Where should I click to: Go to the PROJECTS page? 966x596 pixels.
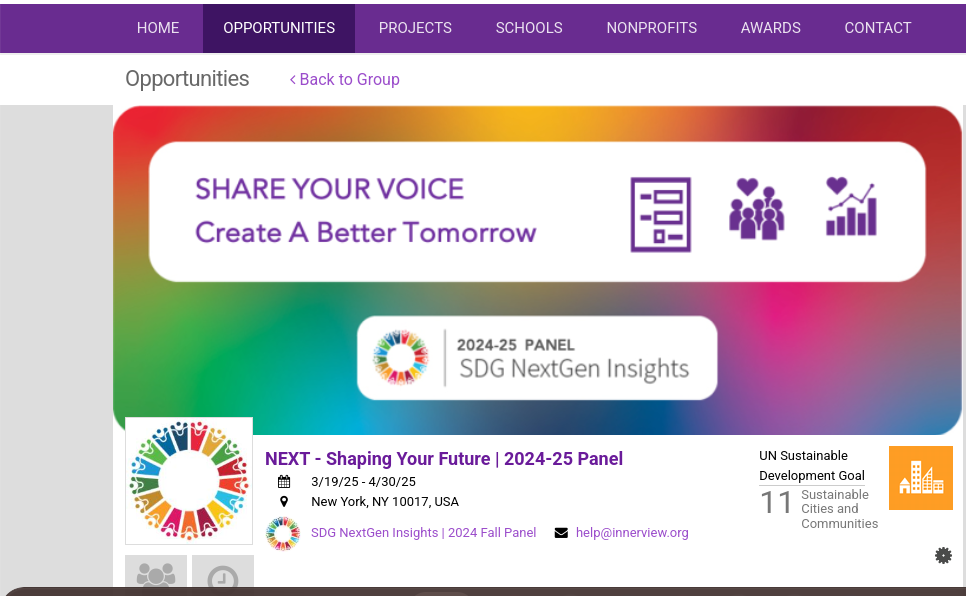[415, 28]
